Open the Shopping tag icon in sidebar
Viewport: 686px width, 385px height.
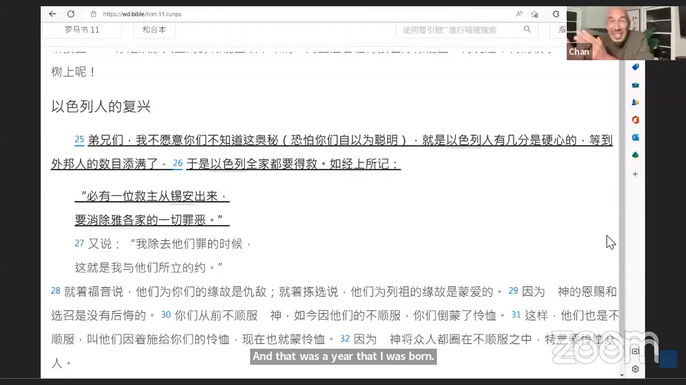[635, 67]
